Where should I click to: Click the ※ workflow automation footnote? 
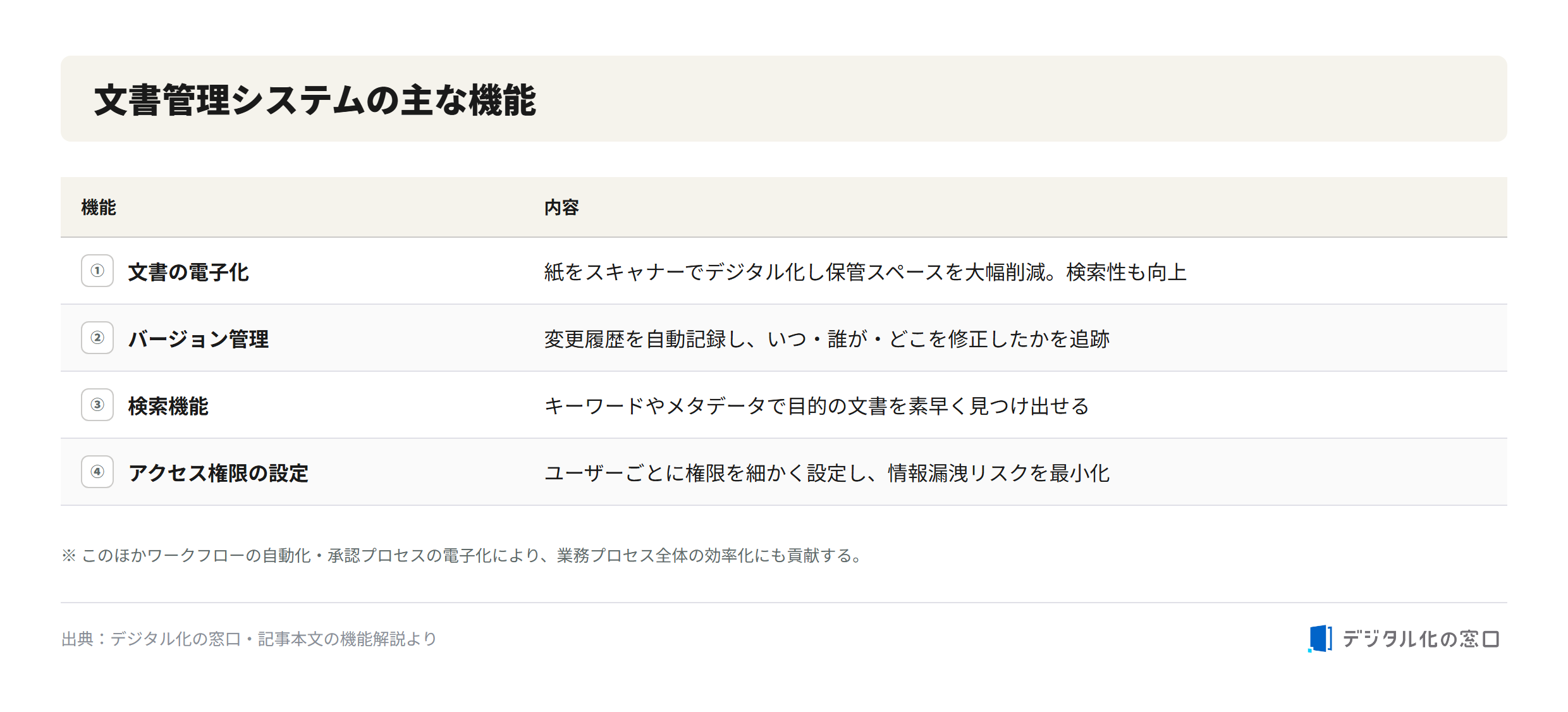[x=463, y=555]
